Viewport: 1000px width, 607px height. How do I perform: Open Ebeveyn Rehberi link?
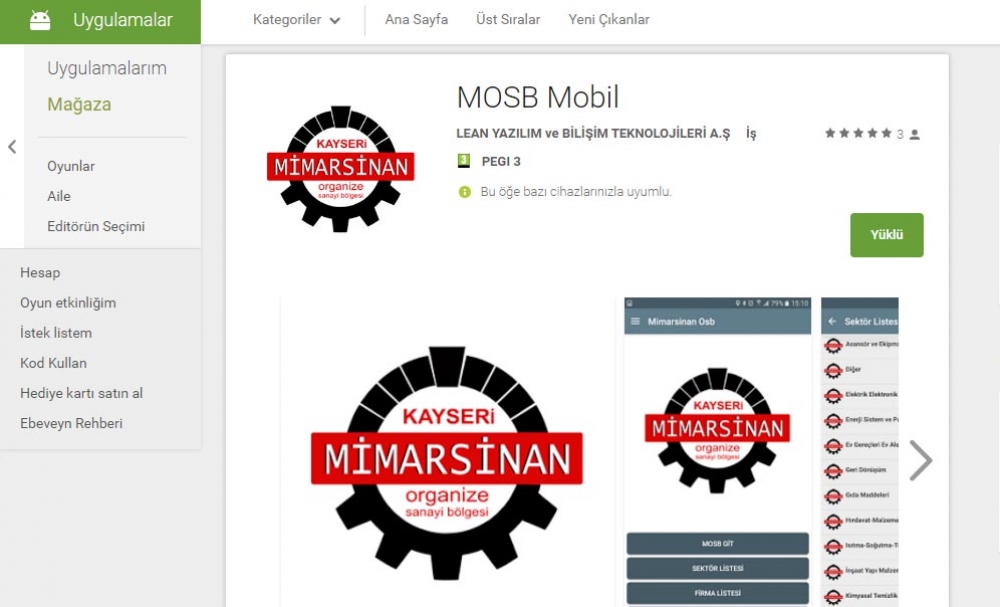pos(71,423)
